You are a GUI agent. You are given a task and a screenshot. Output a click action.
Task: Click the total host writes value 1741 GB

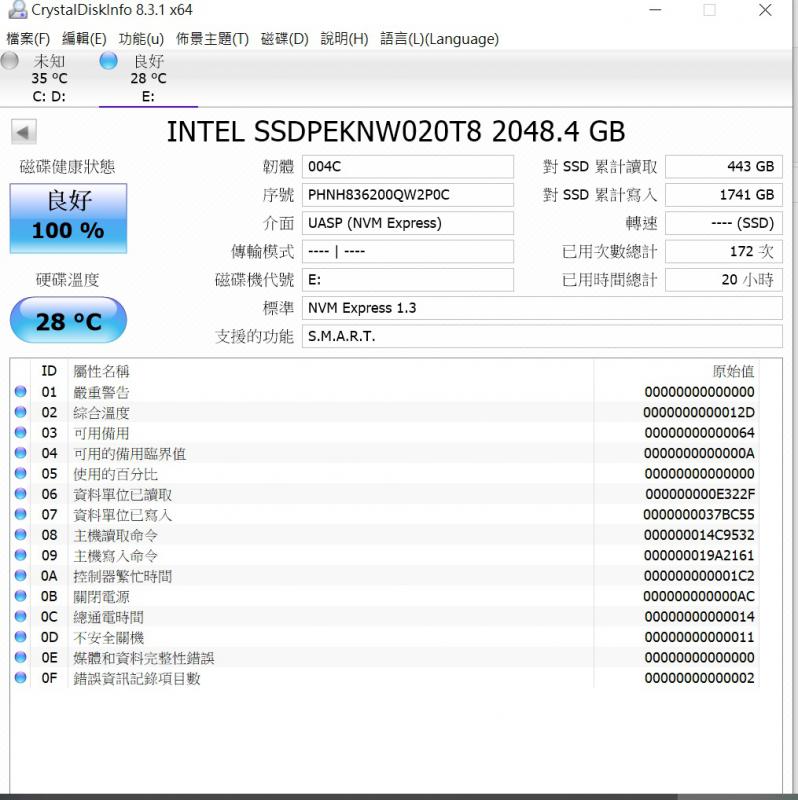(x=724, y=195)
